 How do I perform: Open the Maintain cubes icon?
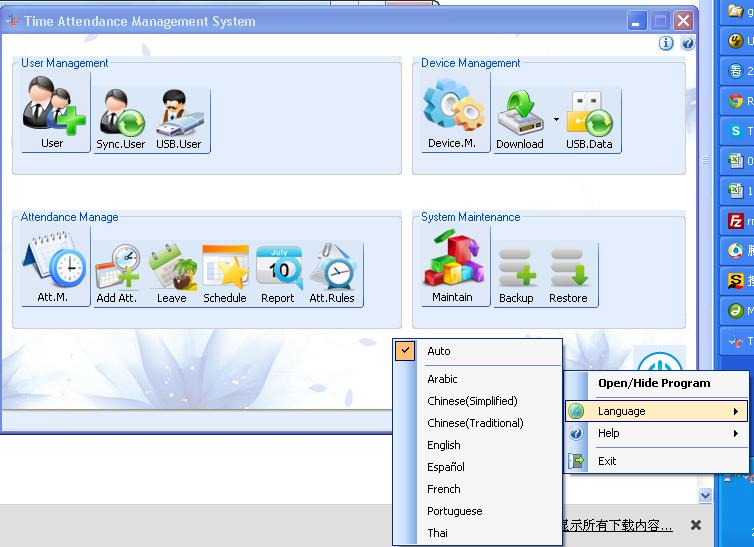pyautogui.click(x=453, y=266)
